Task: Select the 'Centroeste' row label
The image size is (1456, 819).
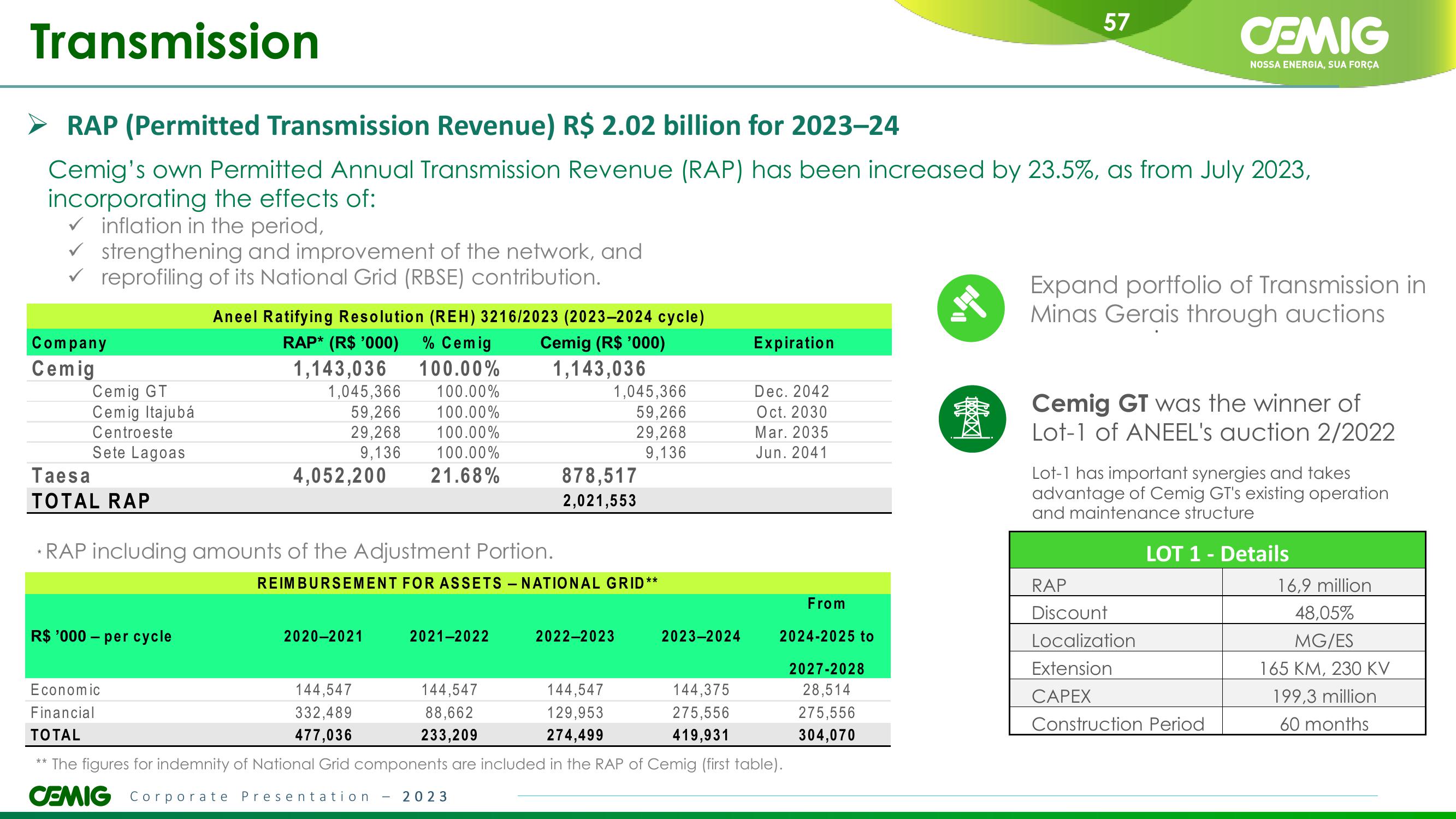Action: (133, 432)
